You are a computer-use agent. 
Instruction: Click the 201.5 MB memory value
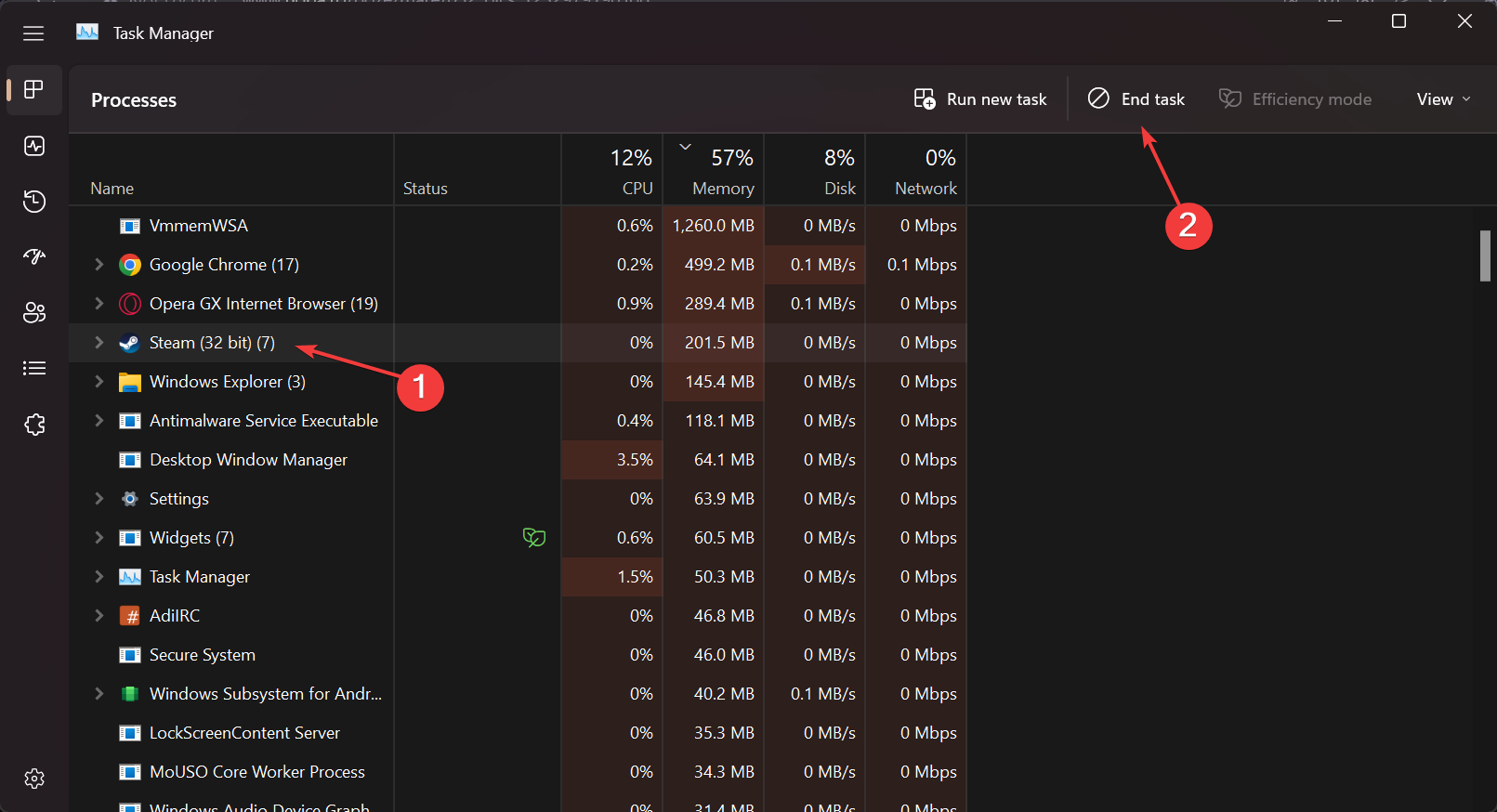(719, 343)
